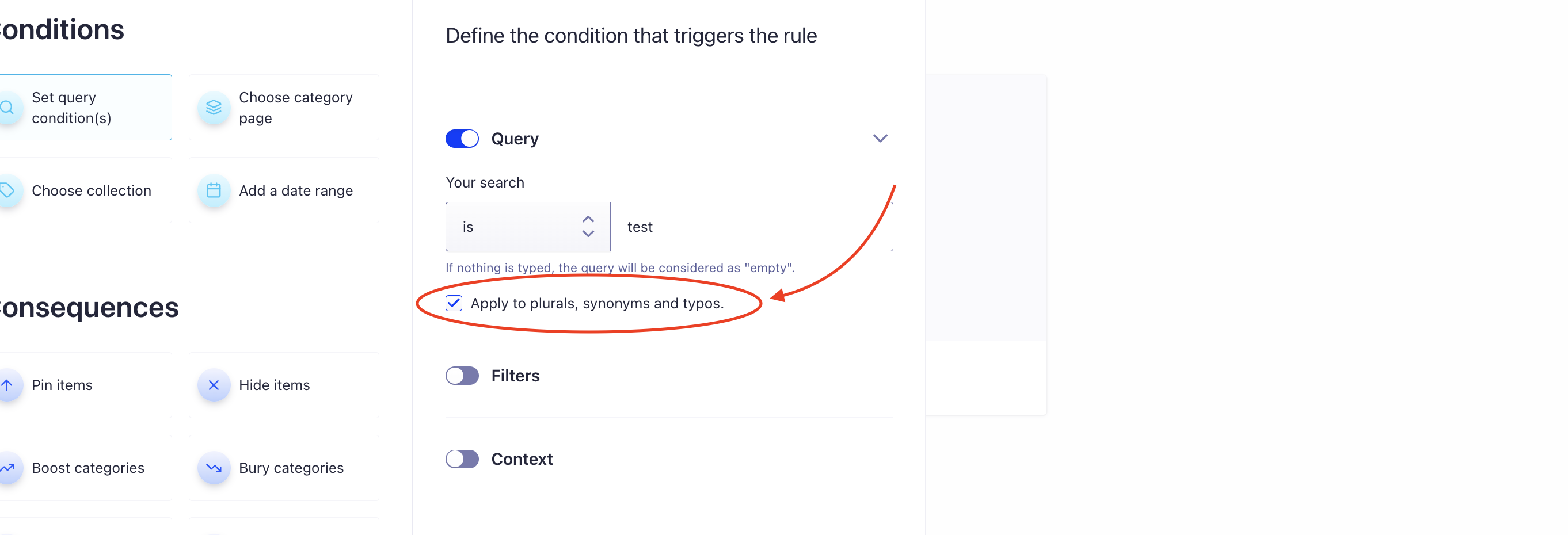Click the Choose collection condition card
Image resolution: width=1568 pixels, height=535 pixels.
[92, 190]
